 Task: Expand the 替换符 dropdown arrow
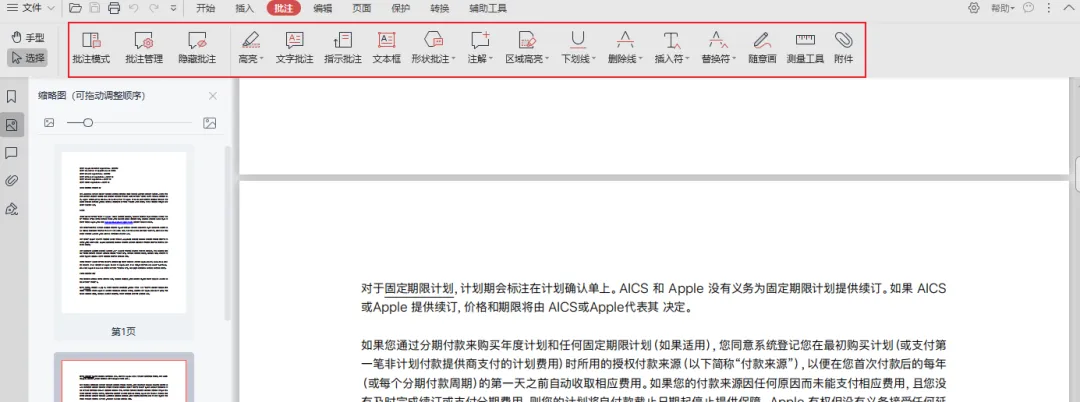tap(734, 60)
